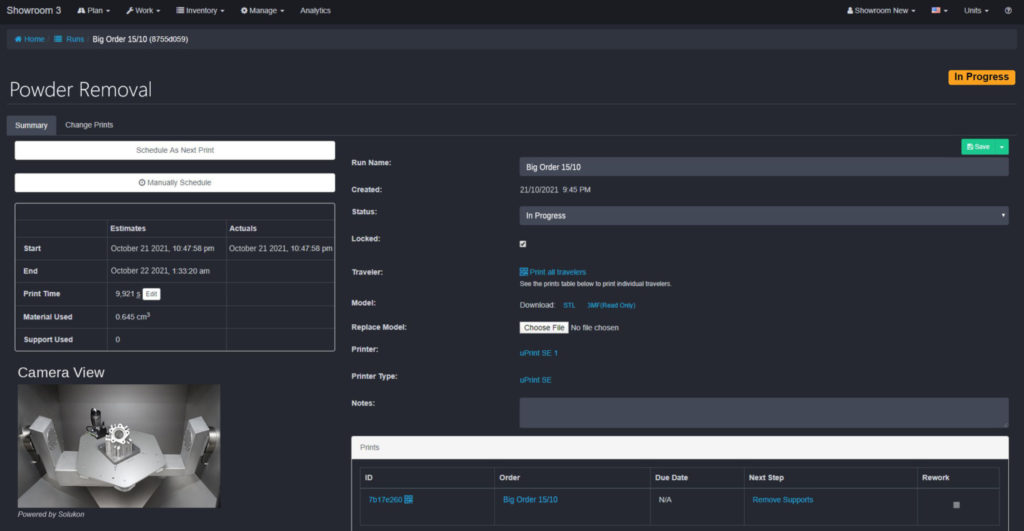Click the help question mark icon
Image resolution: width=1024 pixels, height=531 pixels.
pos(1009,11)
